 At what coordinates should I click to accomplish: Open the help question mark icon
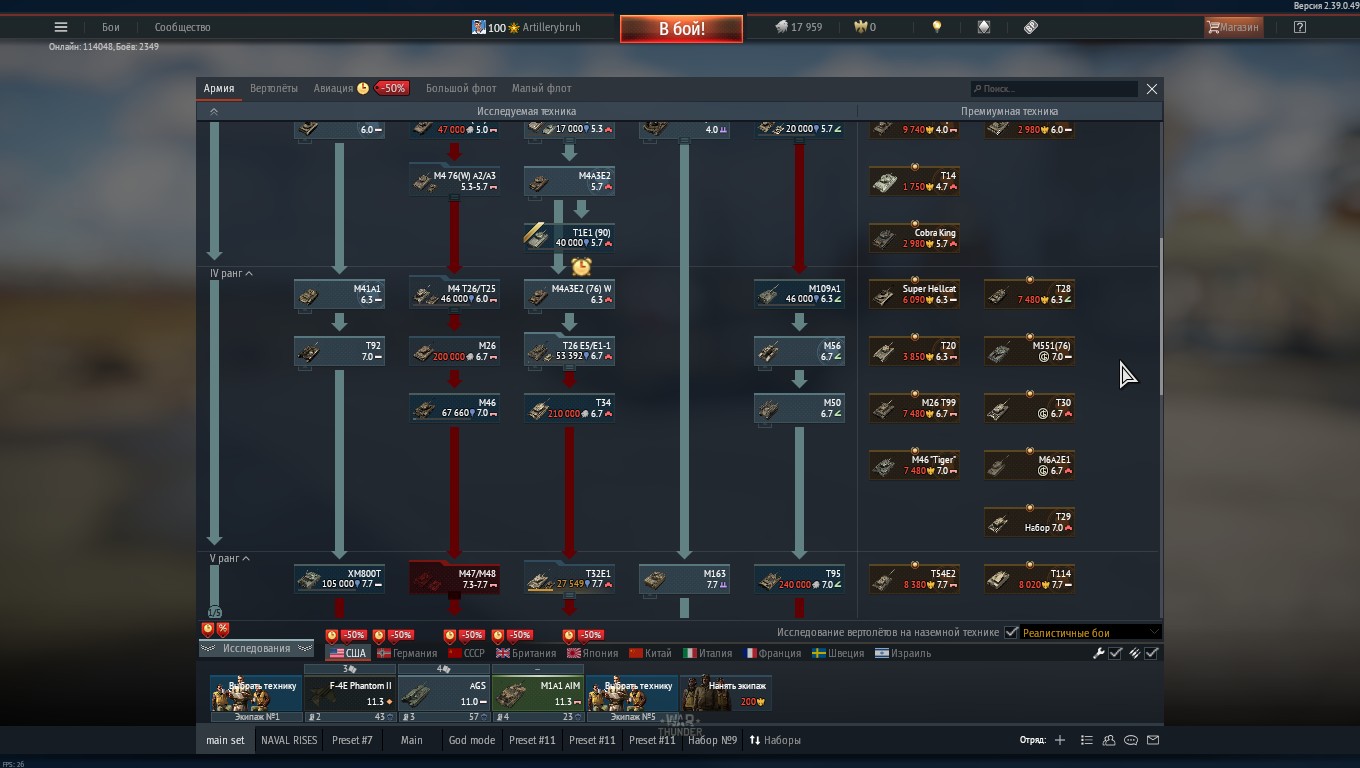(x=1300, y=27)
